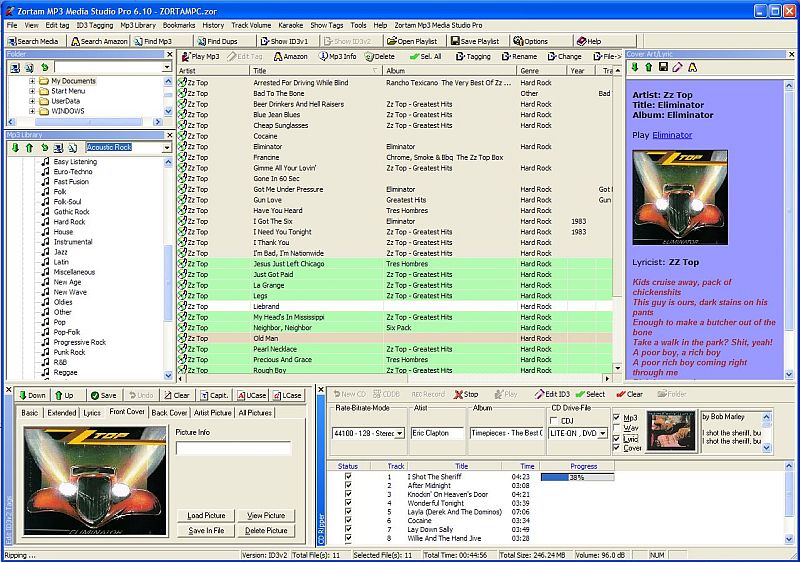
Task: Click the green Save icon in tag editor
Action: tap(103, 395)
